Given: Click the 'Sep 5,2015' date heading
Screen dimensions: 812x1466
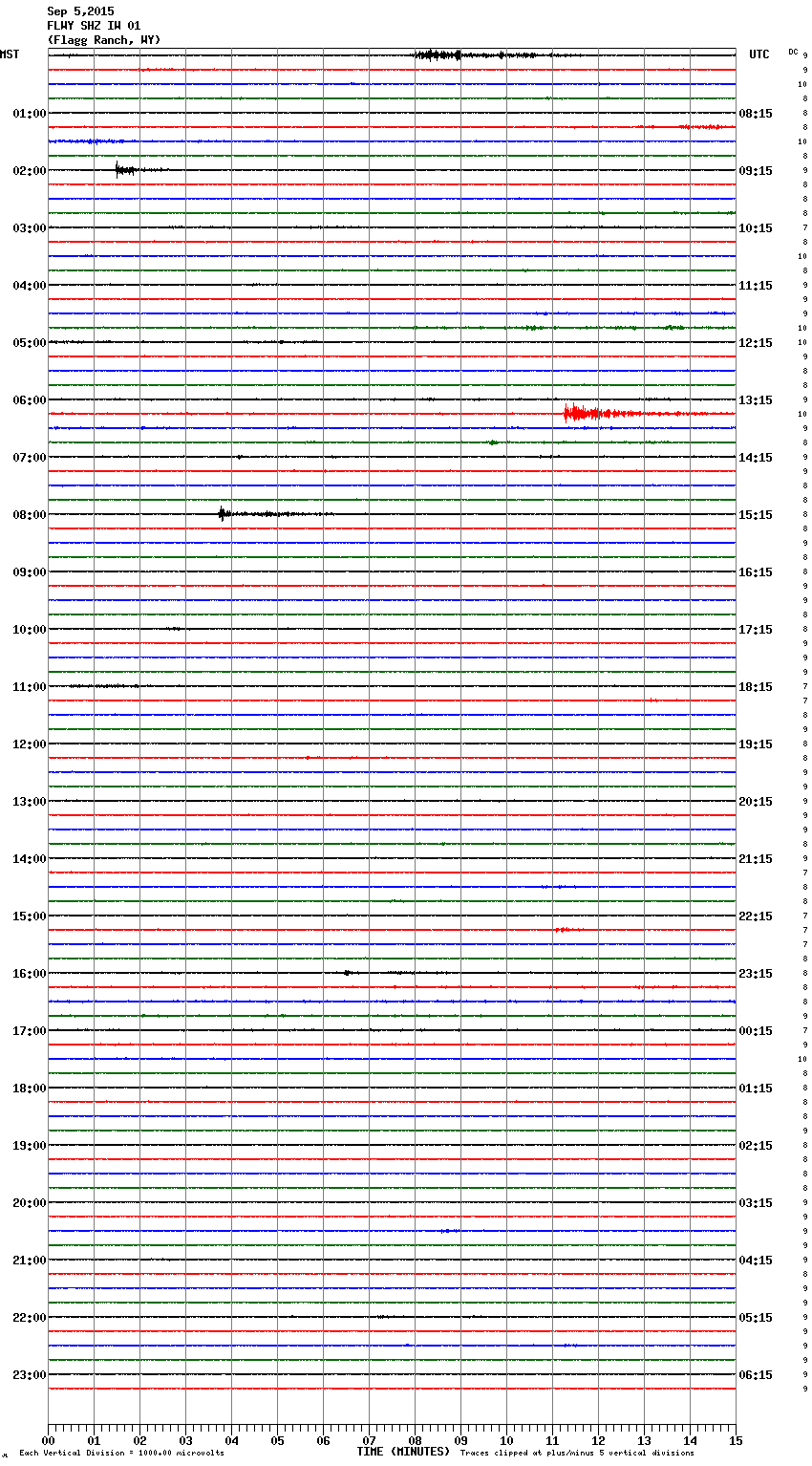Looking at the screenshot, I should click(80, 11).
